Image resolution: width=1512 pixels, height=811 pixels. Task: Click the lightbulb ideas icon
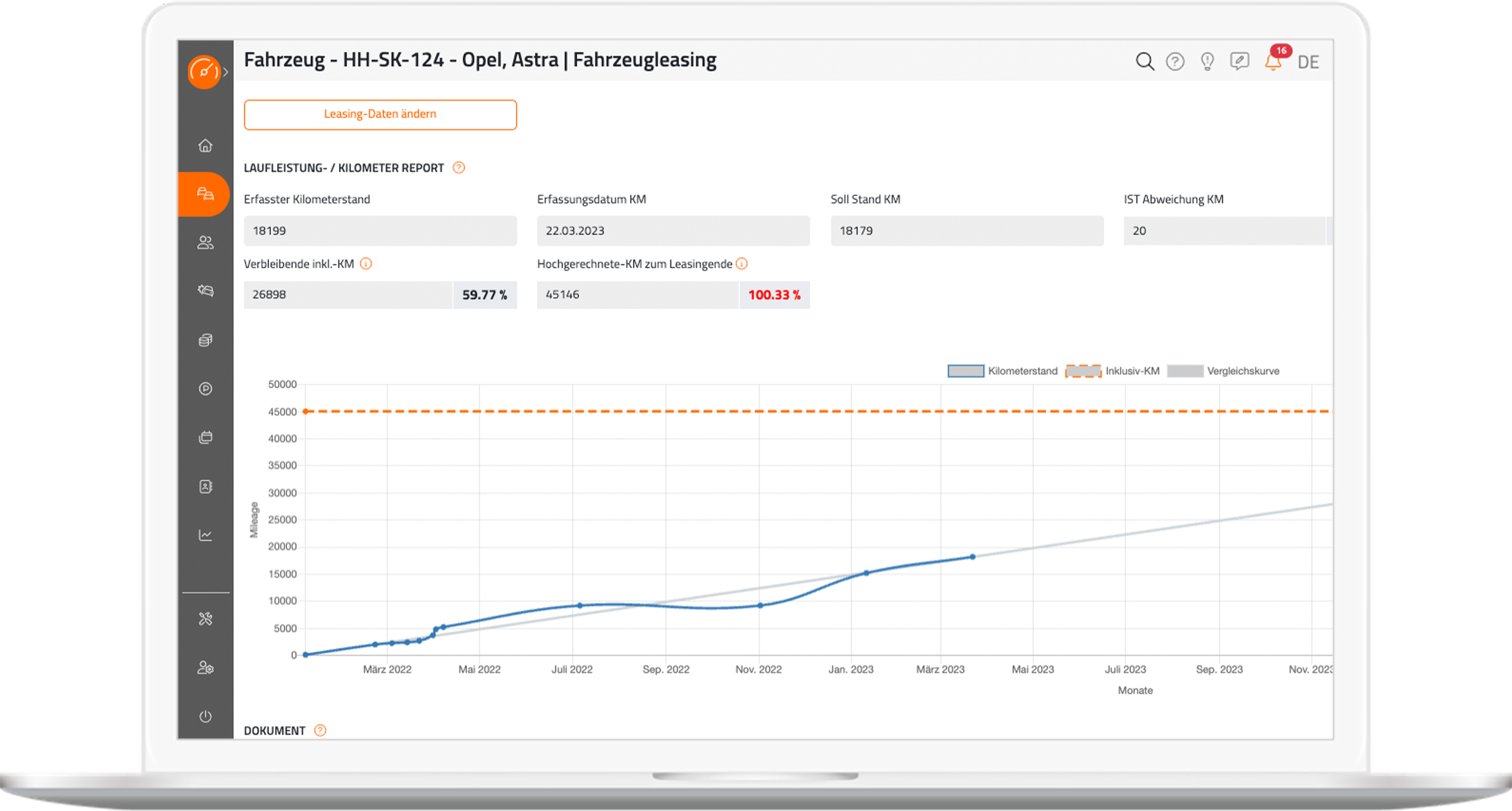tap(1207, 62)
